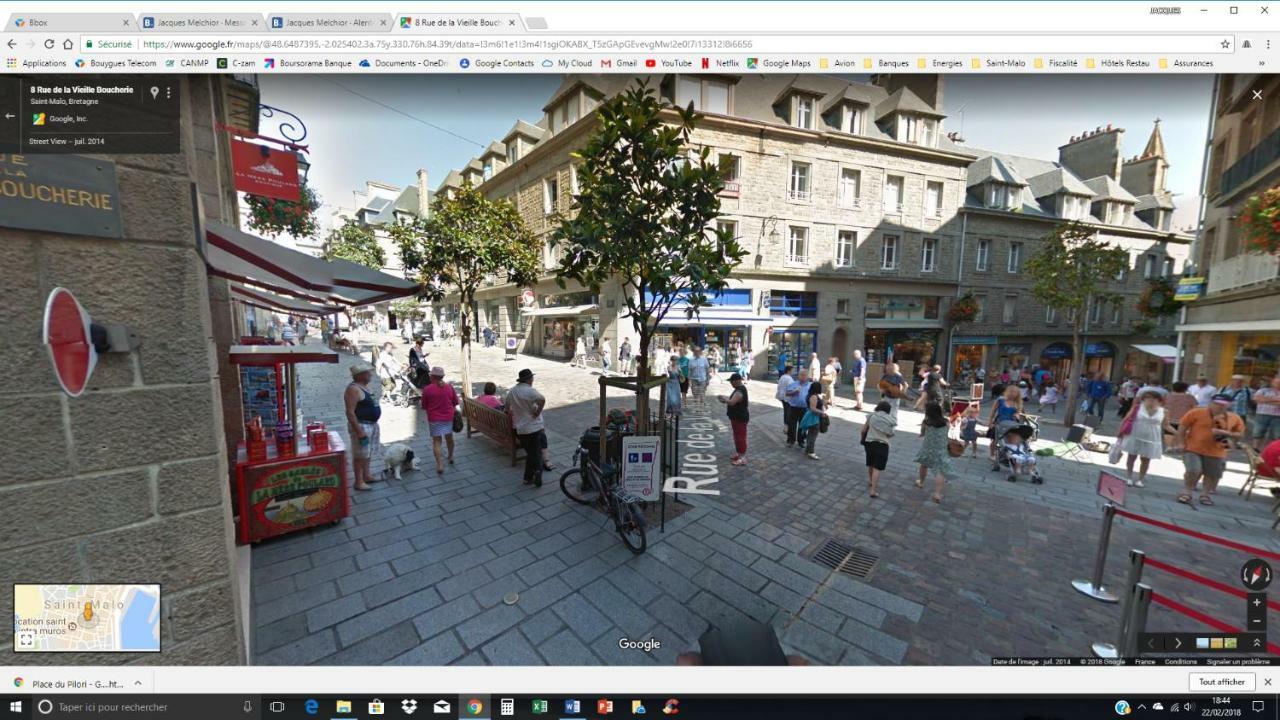Open the Saint-Malo minimap
The width and height of the screenshot is (1280, 720).
click(87, 617)
